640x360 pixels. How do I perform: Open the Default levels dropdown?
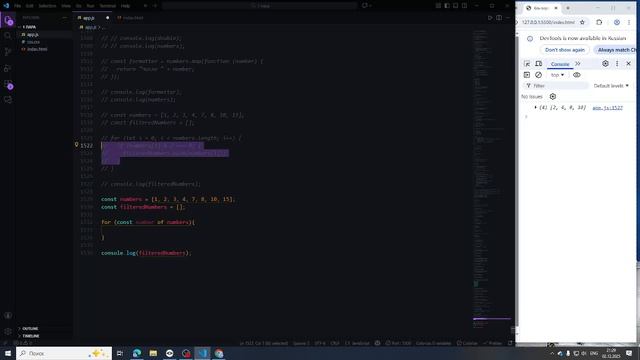[611, 86]
